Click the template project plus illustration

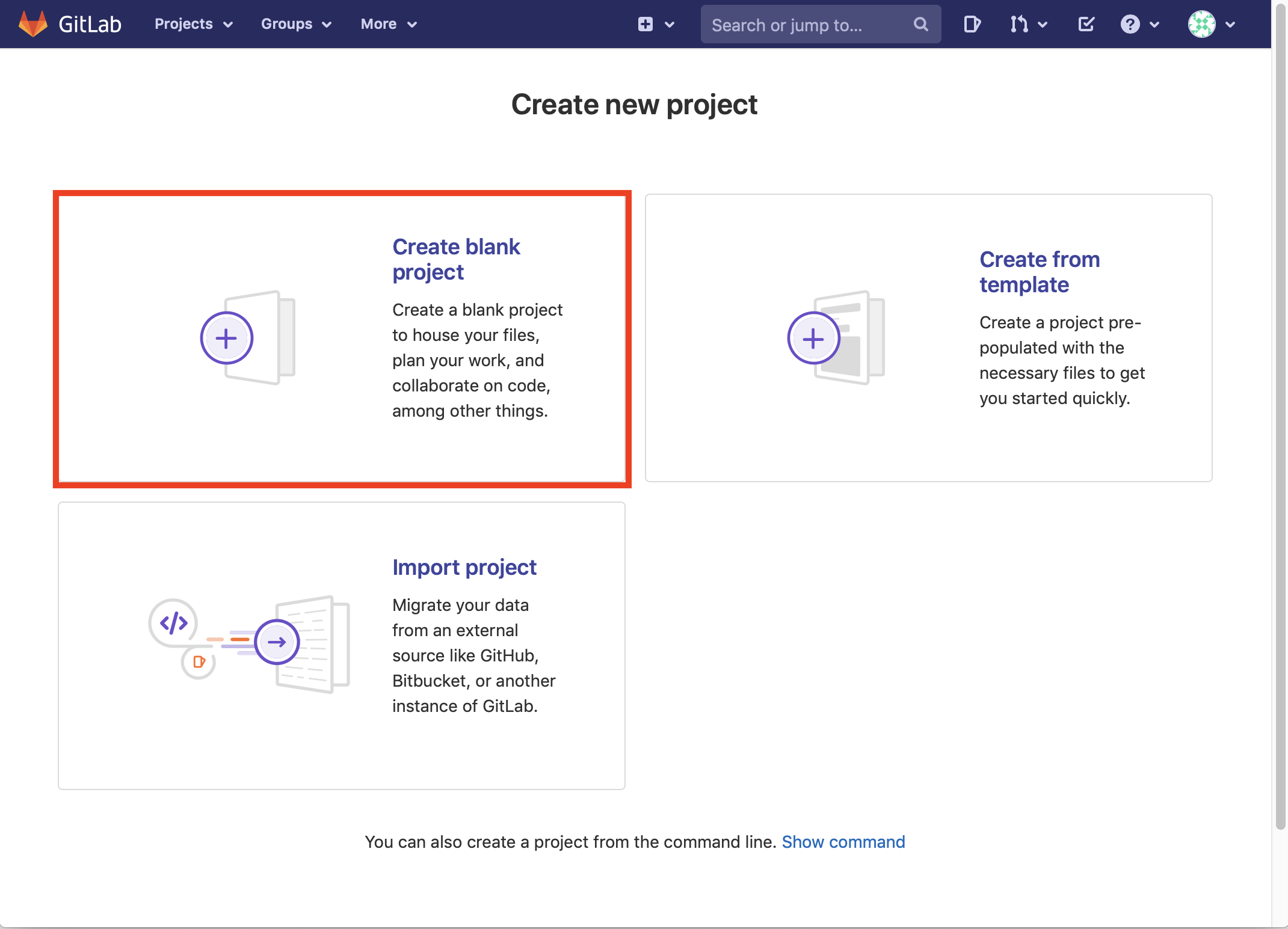point(836,337)
